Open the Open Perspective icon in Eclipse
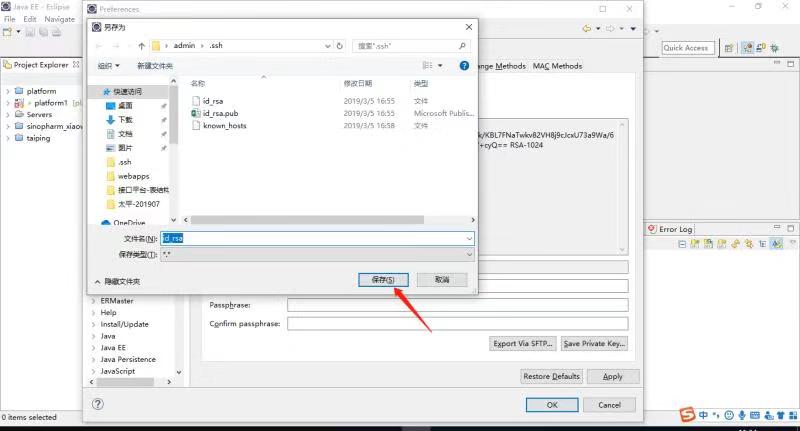The image size is (800, 431). point(729,48)
